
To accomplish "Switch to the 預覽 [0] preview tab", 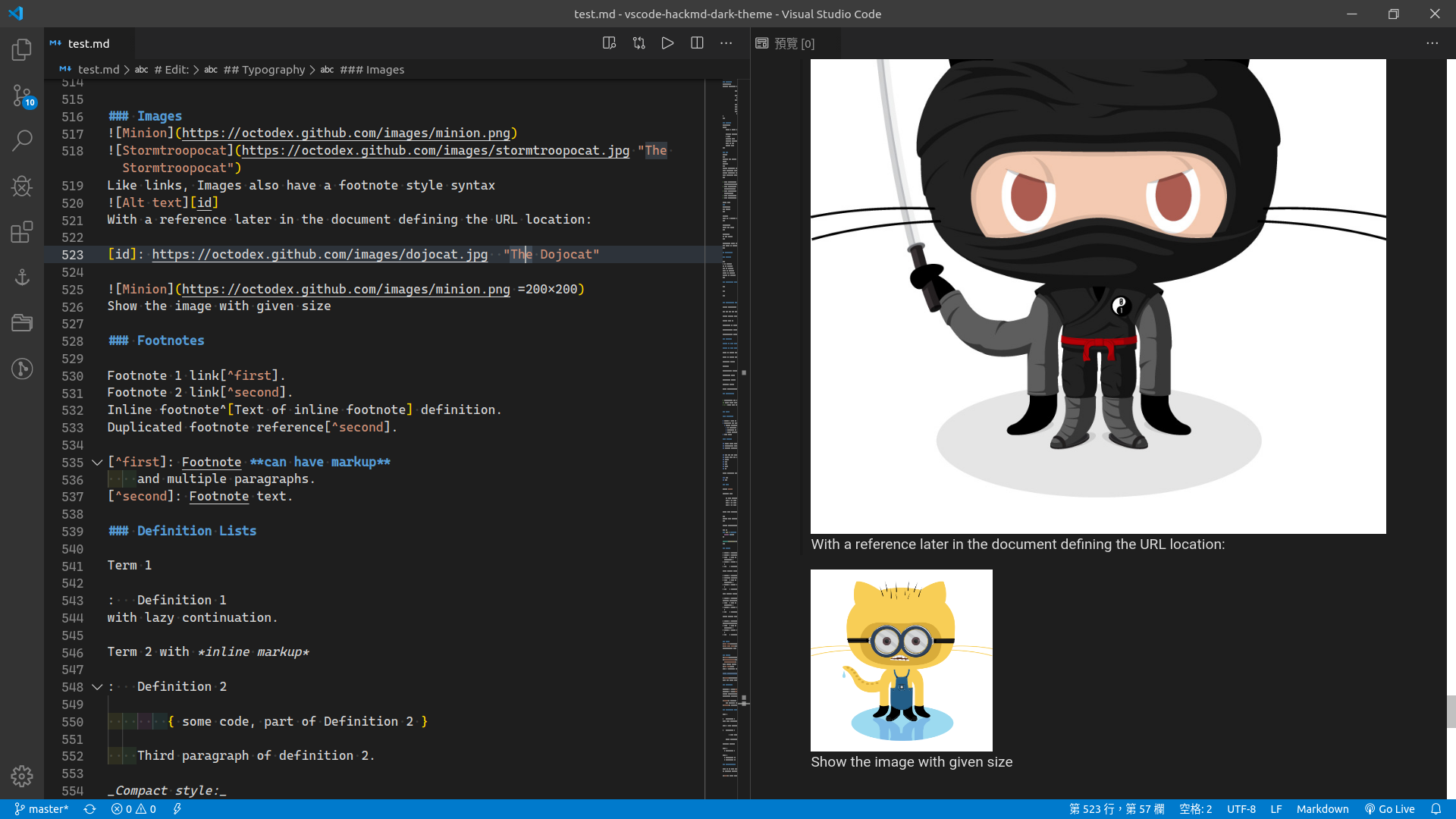I will pyautogui.click(x=794, y=43).
